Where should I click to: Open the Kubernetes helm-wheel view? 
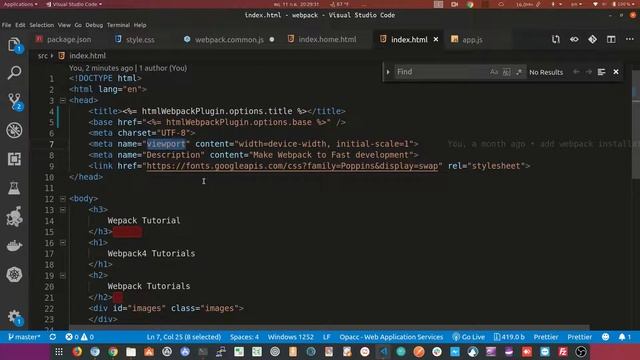[x=14, y=275]
